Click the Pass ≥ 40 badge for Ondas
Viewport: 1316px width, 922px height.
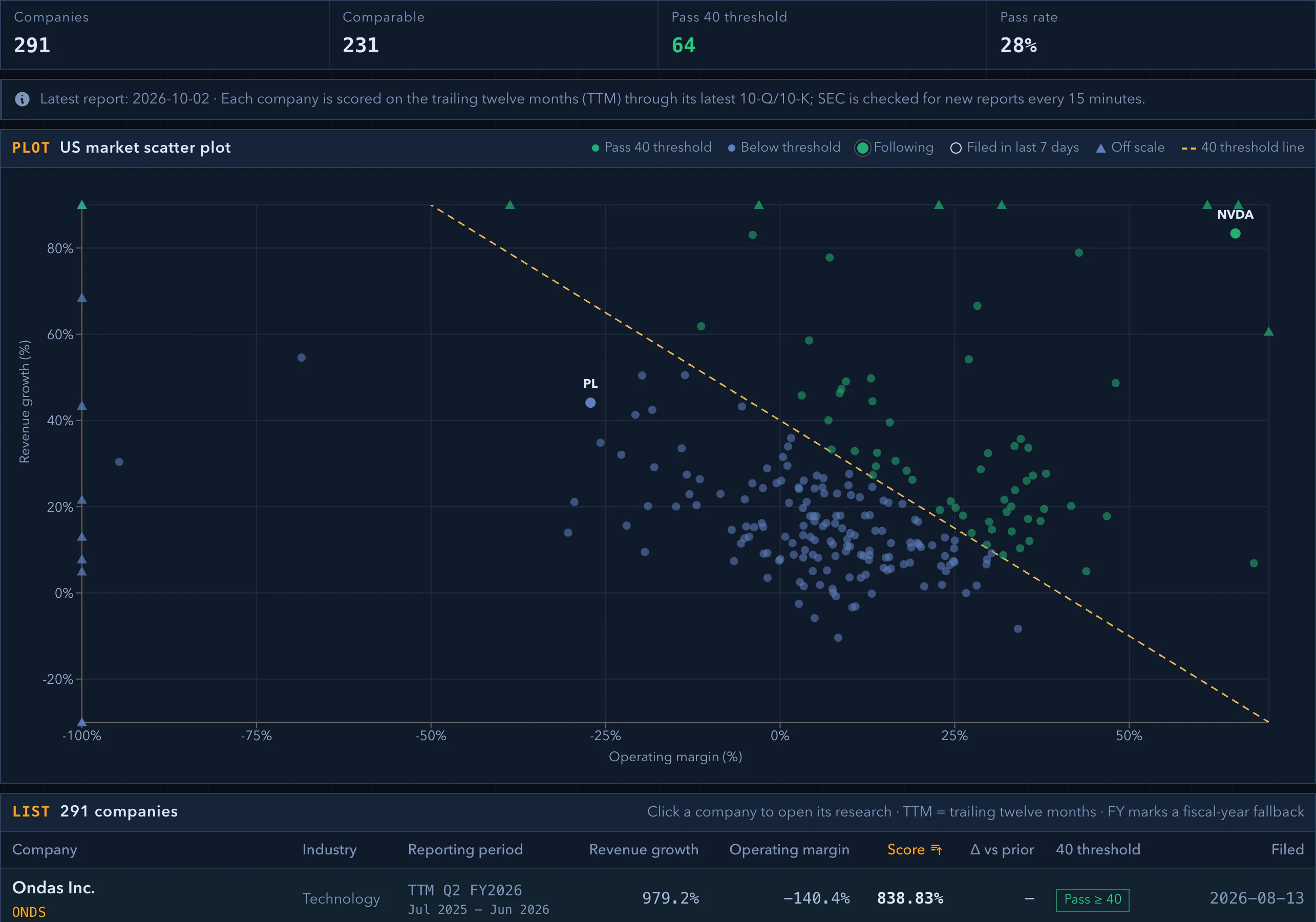point(1092,899)
